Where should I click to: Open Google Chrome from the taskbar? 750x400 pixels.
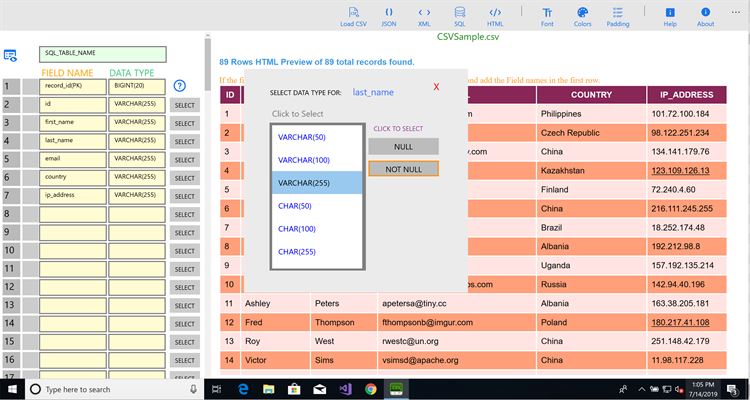[x=371, y=389]
